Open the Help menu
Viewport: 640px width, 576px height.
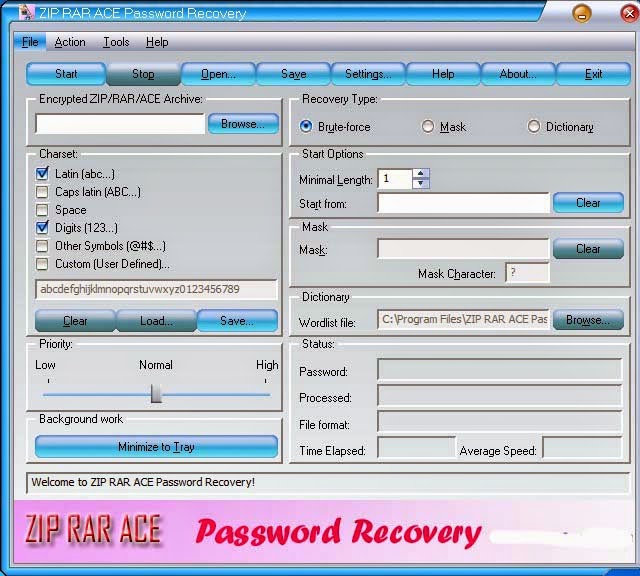pyautogui.click(x=157, y=42)
